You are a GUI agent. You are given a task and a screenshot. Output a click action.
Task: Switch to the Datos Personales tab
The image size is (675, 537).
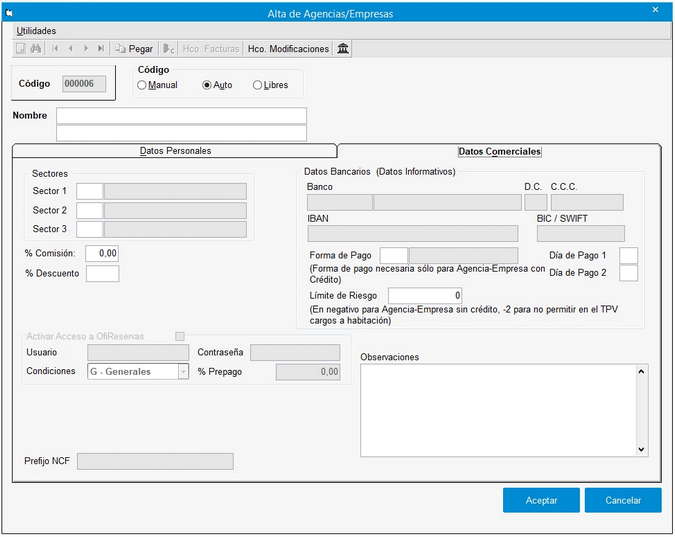[175, 151]
